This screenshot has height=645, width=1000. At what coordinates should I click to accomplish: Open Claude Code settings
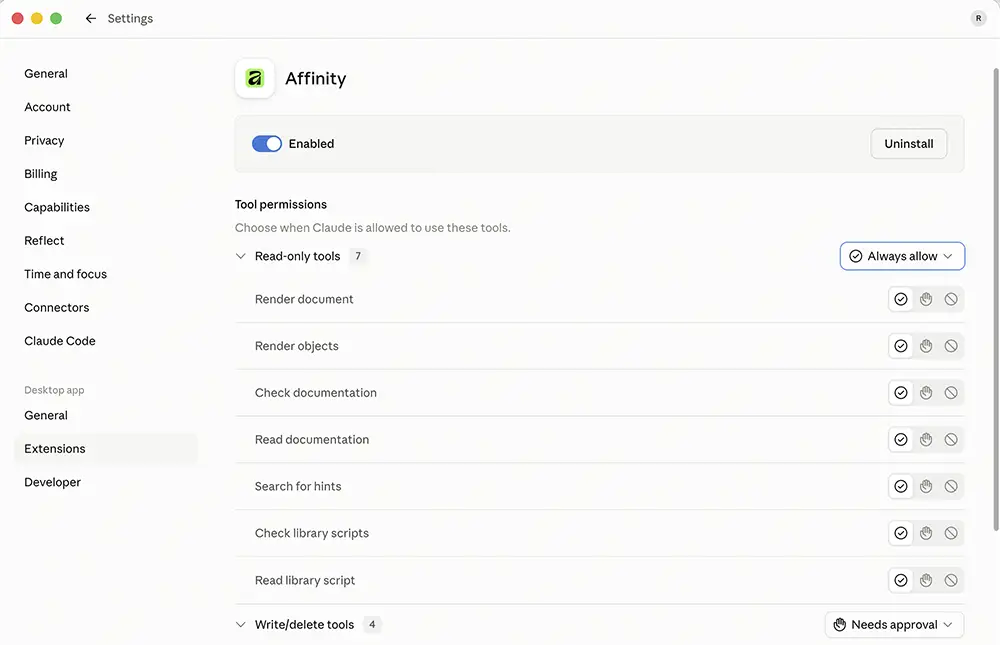[60, 341]
